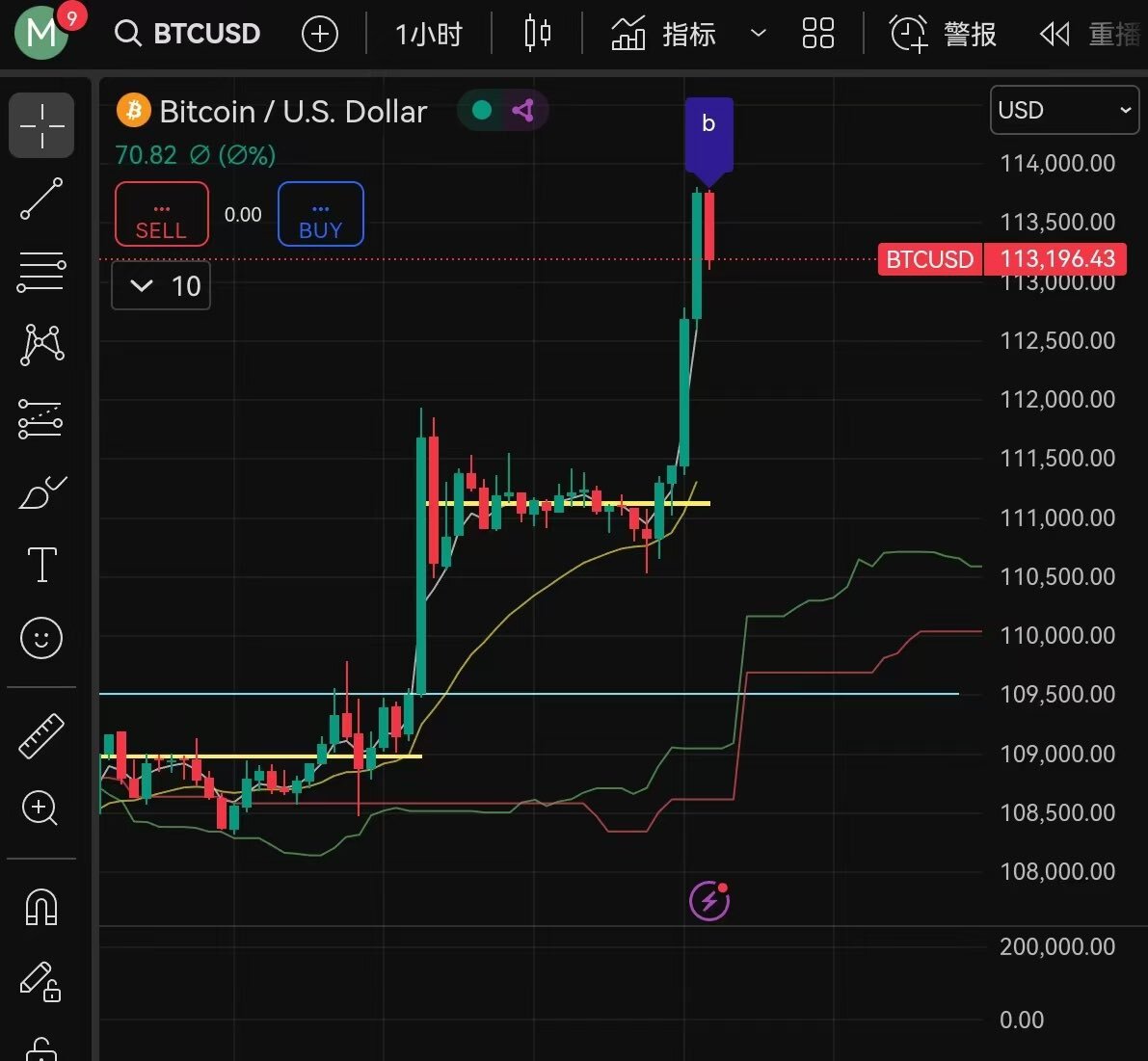The height and width of the screenshot is (1061, 1148).
Task: Click the red BTCUSD label tag
Action: [x=929, y=259]
